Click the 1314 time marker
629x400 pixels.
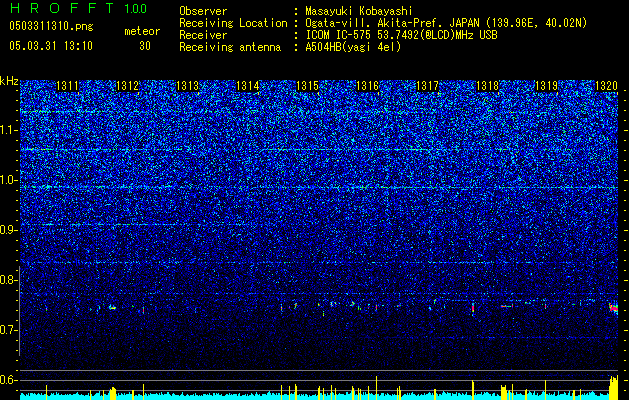(248, 86)
